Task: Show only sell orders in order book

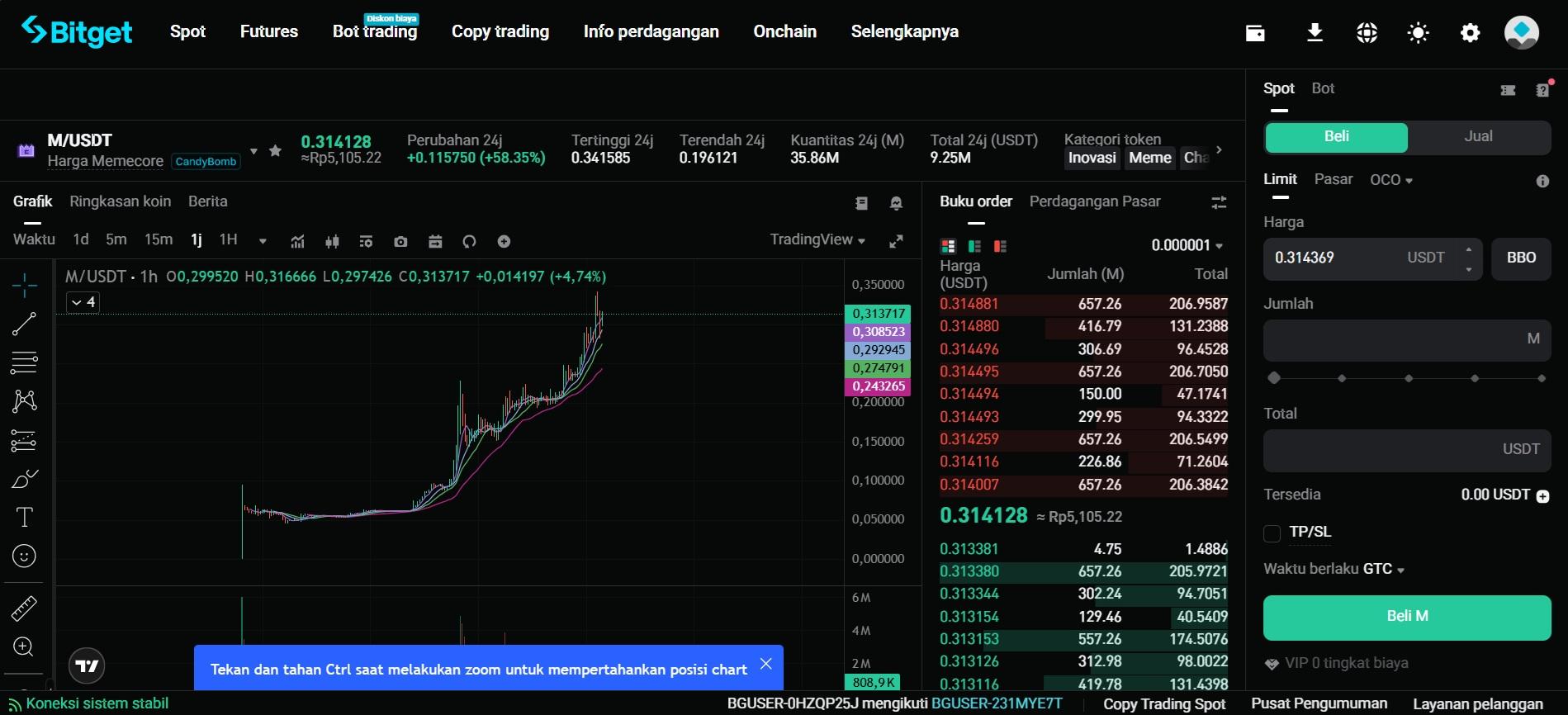Action: [1000, 246]
